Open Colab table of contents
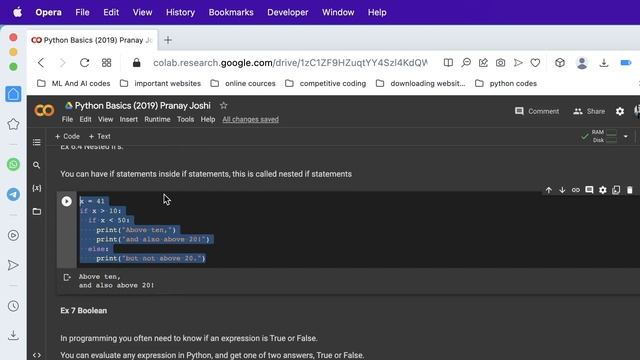This screenshot has width=640, height=360. pos(37,142)
